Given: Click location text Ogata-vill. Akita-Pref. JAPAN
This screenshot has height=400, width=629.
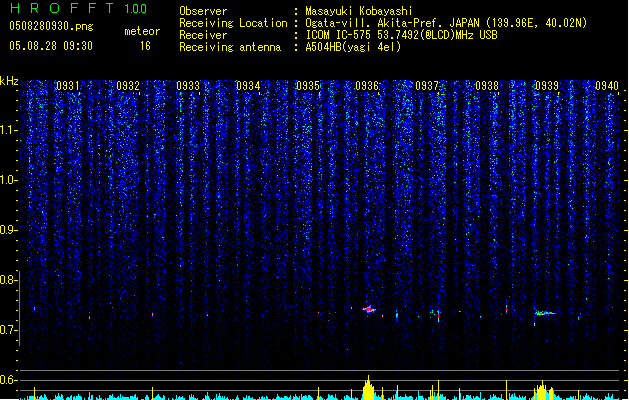Looking at the screenshot, I should [393, 23].
